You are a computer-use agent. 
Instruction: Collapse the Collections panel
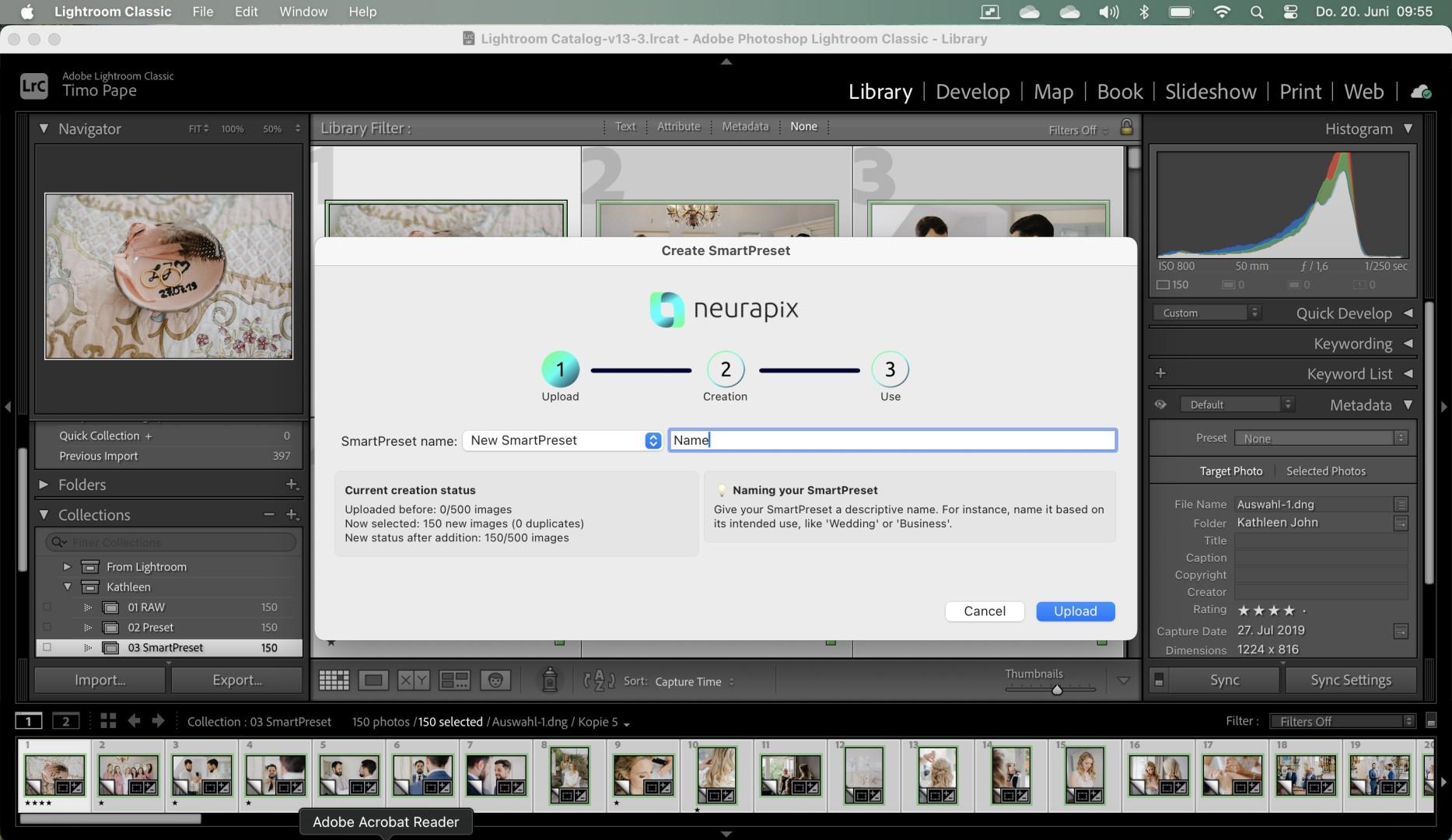pyautogui.click(x=44, y=515)
